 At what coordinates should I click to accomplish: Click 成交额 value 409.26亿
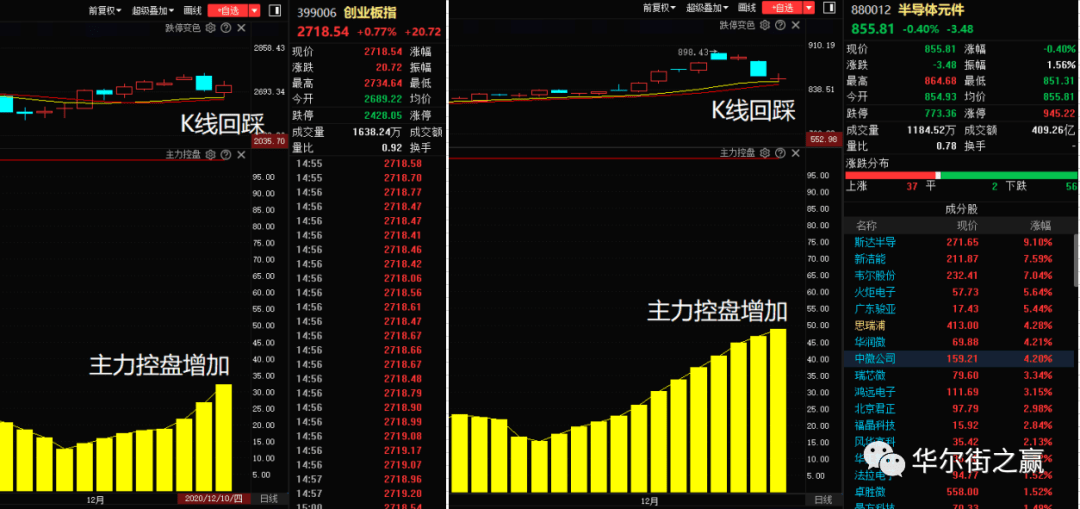[1051, 129]
